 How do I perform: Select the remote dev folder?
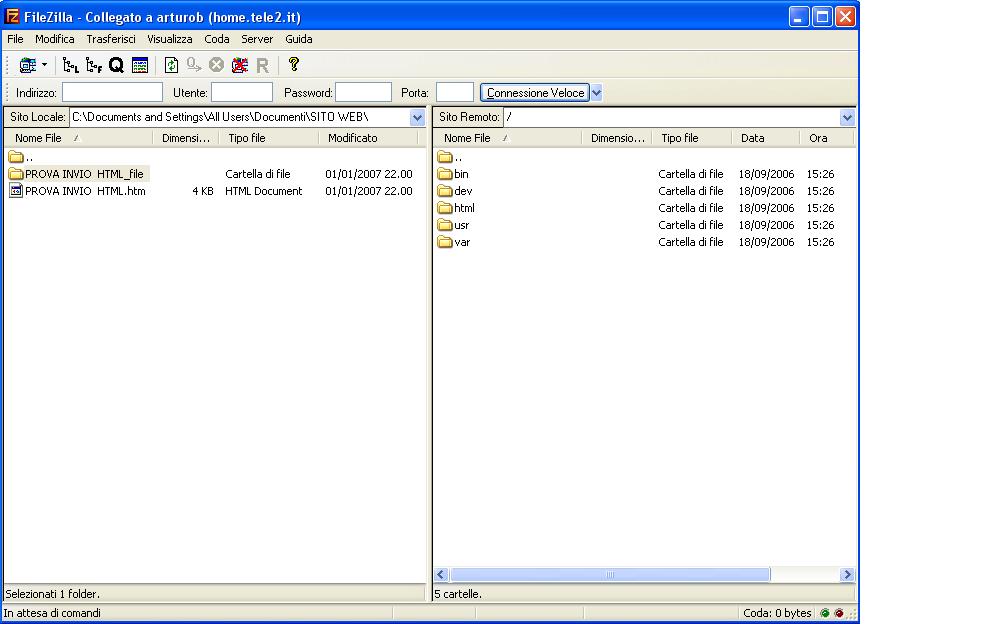(x=455, y=191)
